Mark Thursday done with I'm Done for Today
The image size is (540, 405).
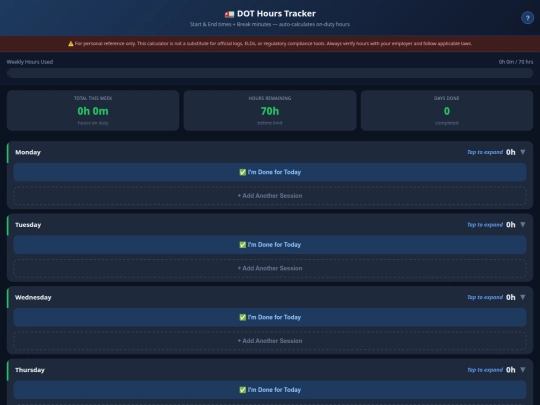[x=270, y=390]
